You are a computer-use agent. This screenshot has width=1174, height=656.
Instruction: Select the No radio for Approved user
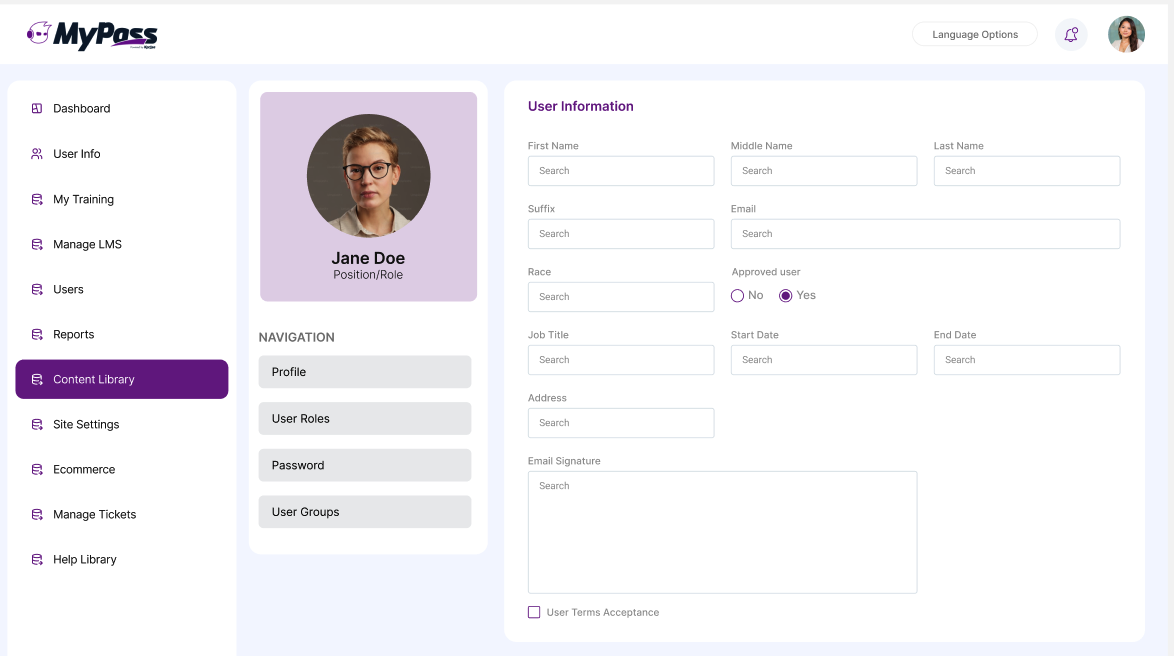coord(737,296)
